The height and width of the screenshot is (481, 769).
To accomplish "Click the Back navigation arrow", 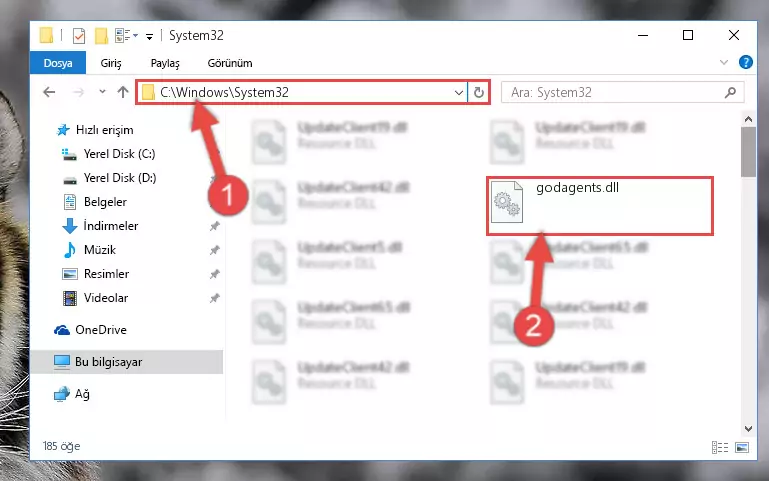I will coord(49,92).
